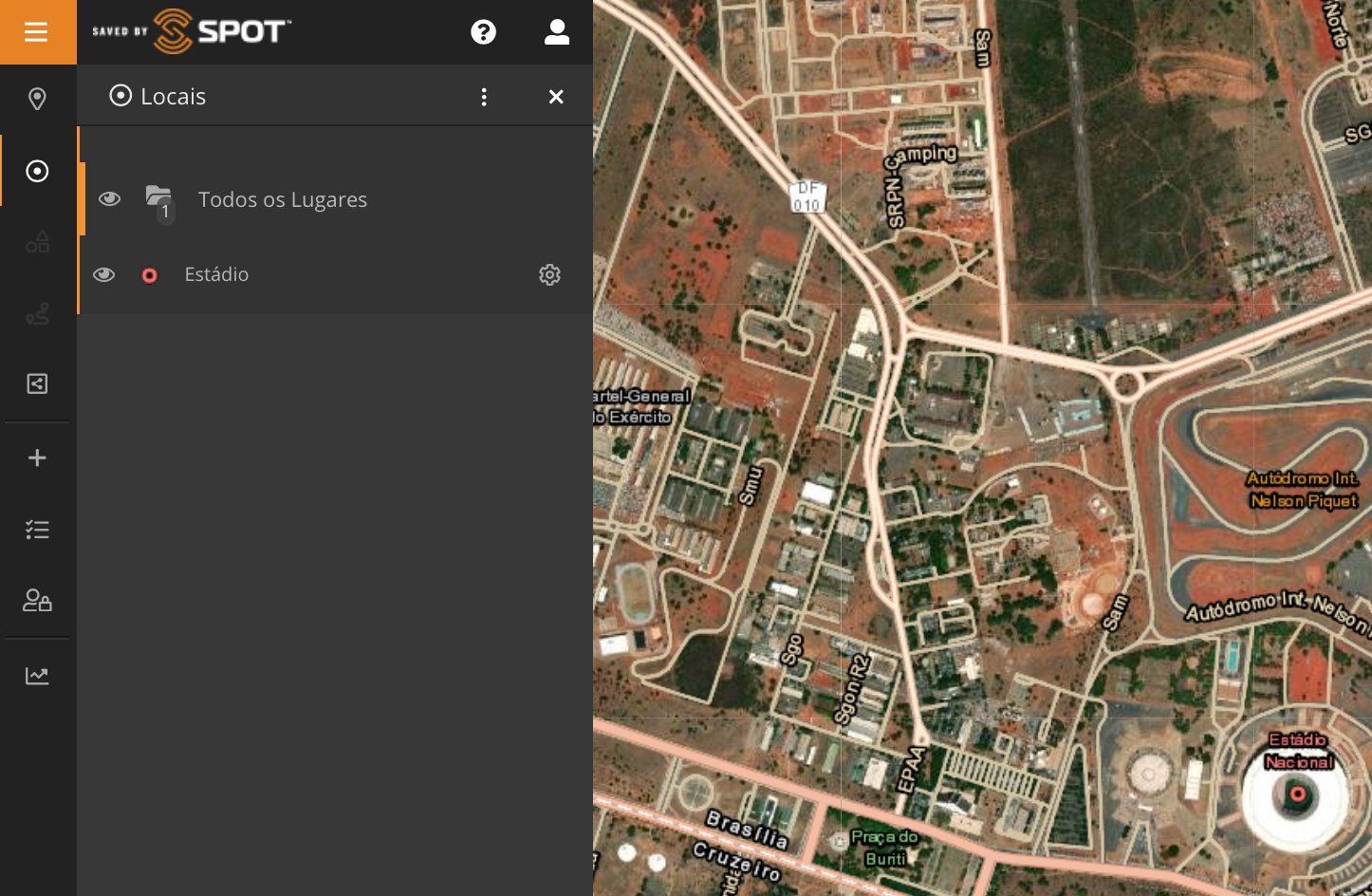
Task: Click the Todos os Lugares label
Action: tap(282, 200)
